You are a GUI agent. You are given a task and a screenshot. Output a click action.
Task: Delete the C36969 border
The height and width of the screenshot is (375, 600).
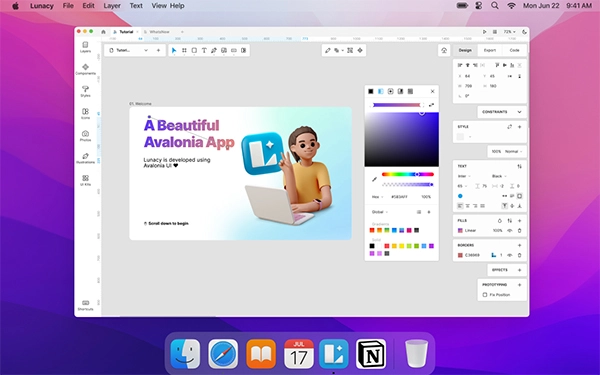(519, 255)
